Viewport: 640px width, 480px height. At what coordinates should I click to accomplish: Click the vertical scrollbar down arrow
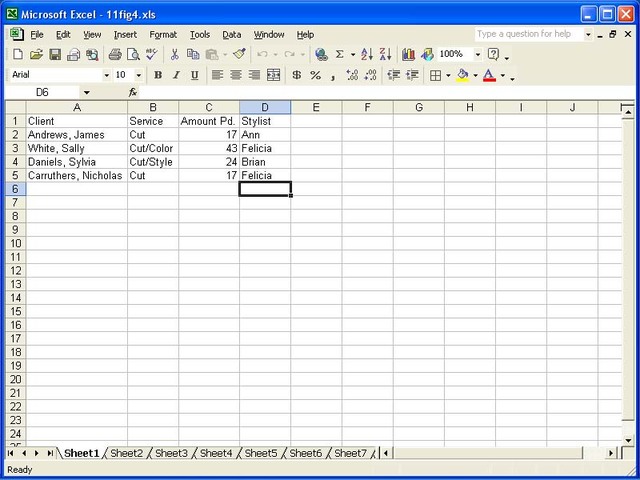[x=628, y=440]
